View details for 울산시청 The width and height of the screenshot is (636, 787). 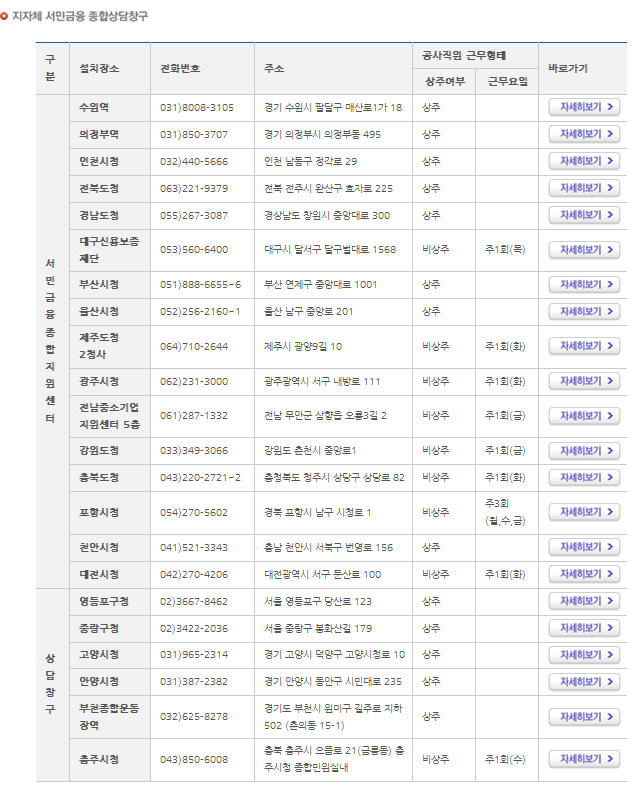584,312
